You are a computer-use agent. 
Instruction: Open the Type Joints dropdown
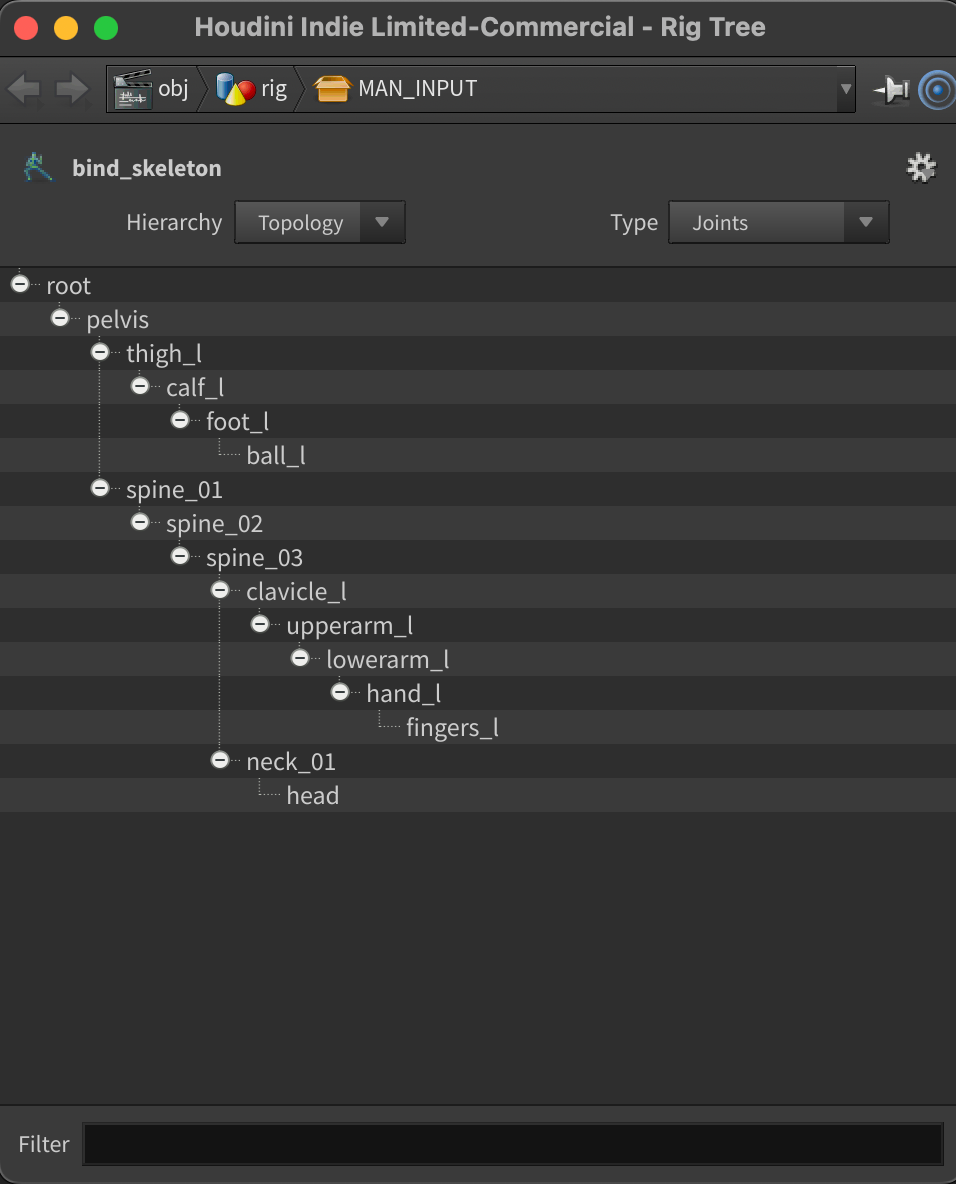(x=779, y=222)
